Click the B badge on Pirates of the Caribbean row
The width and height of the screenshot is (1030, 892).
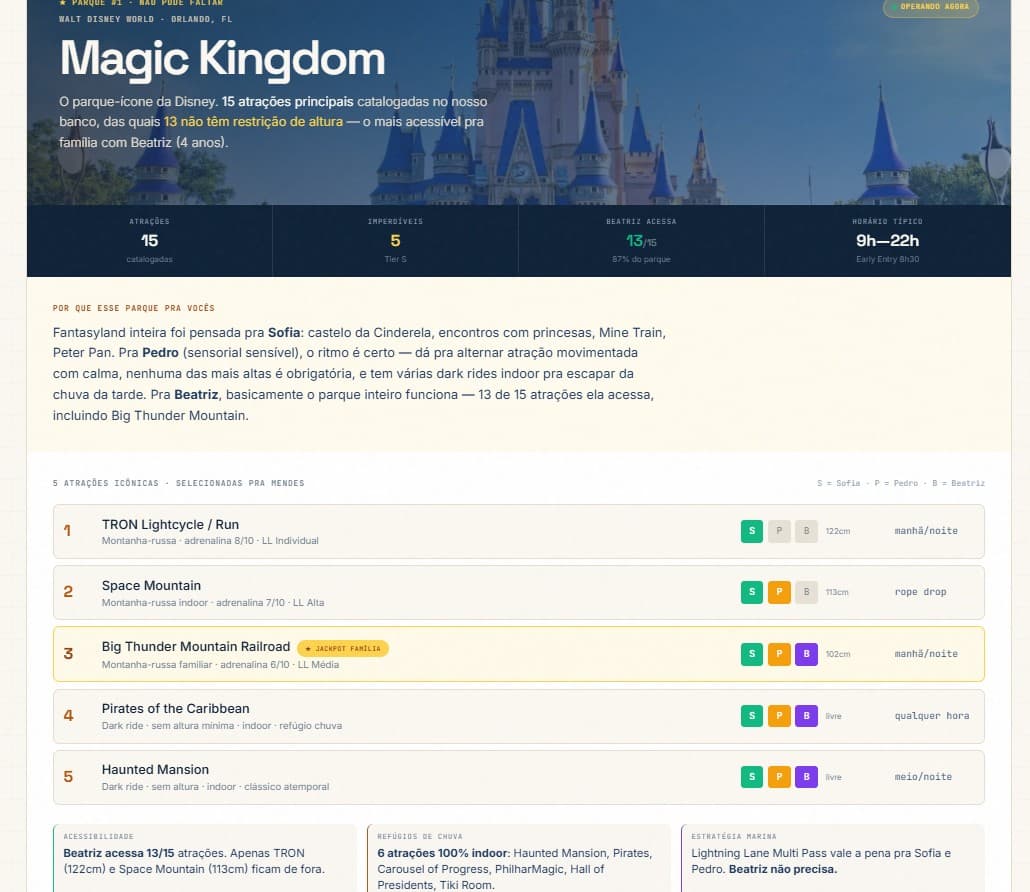[806, 715]
